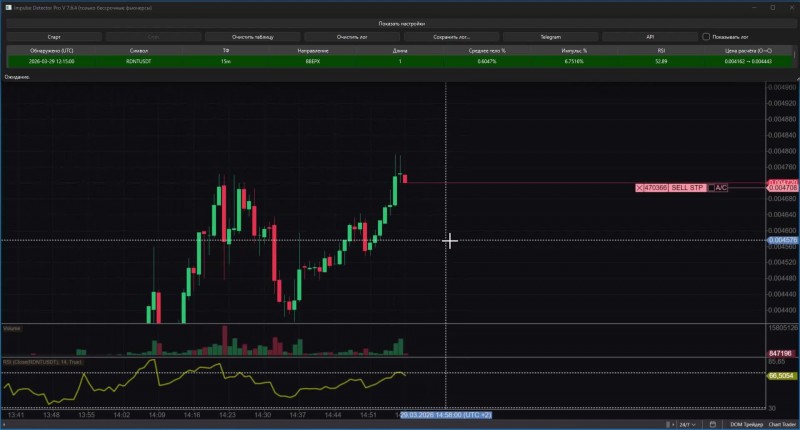The height and width of the screenshot is (430, 800).
Task: Click the Сохранить лог button
Action: pos(451,37)
